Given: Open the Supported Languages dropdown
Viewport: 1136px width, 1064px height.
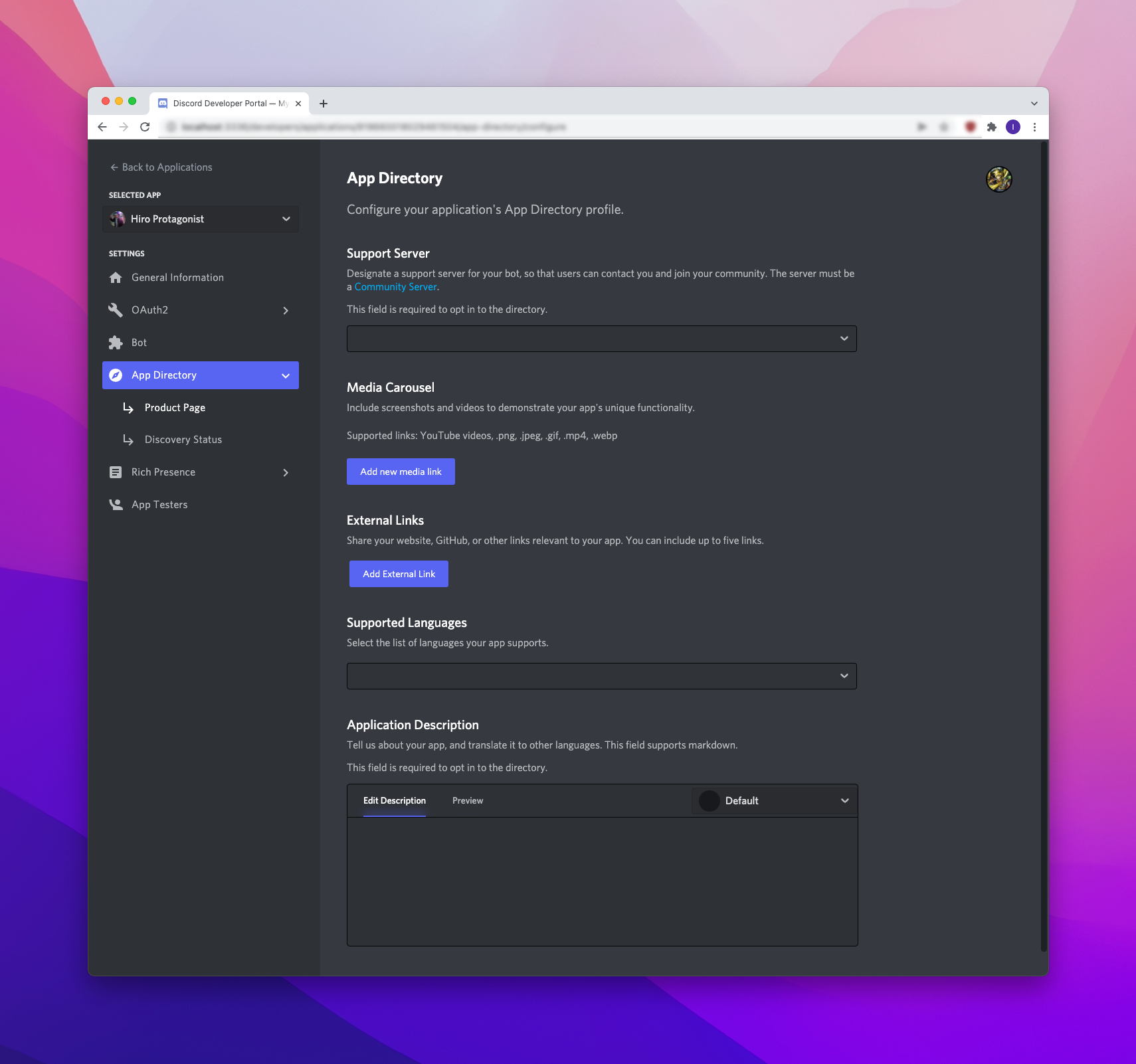Looking at the screenshot, I should pos(602,676).
